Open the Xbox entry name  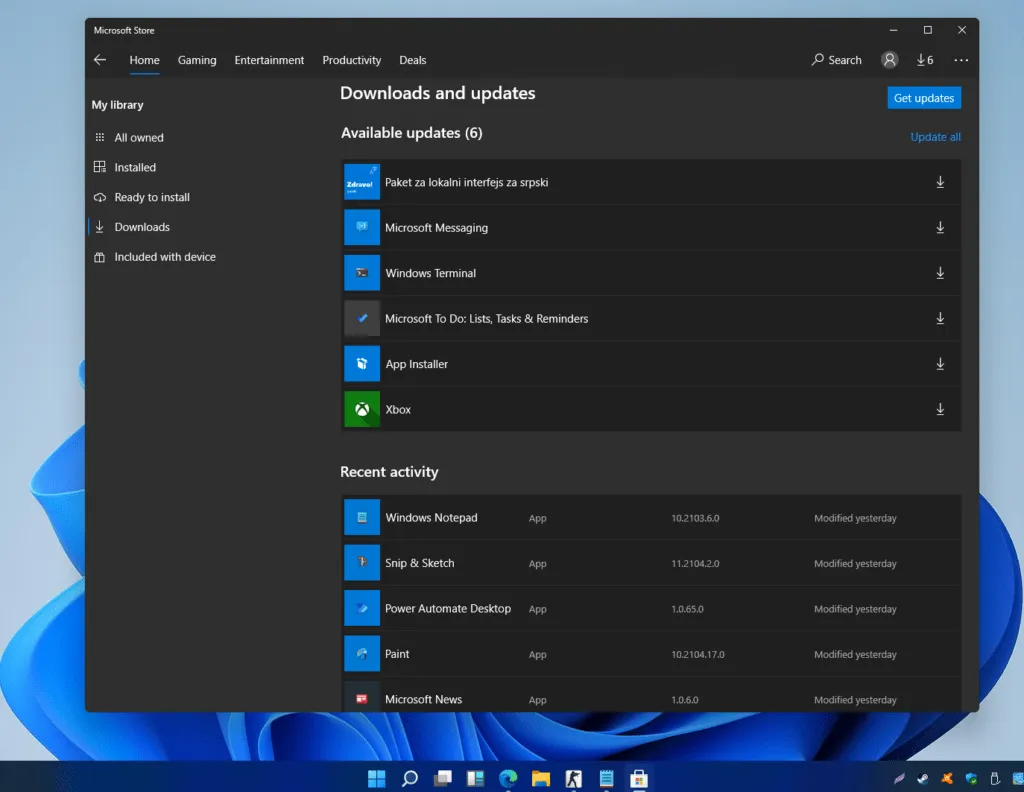click(x=398, y=409)
